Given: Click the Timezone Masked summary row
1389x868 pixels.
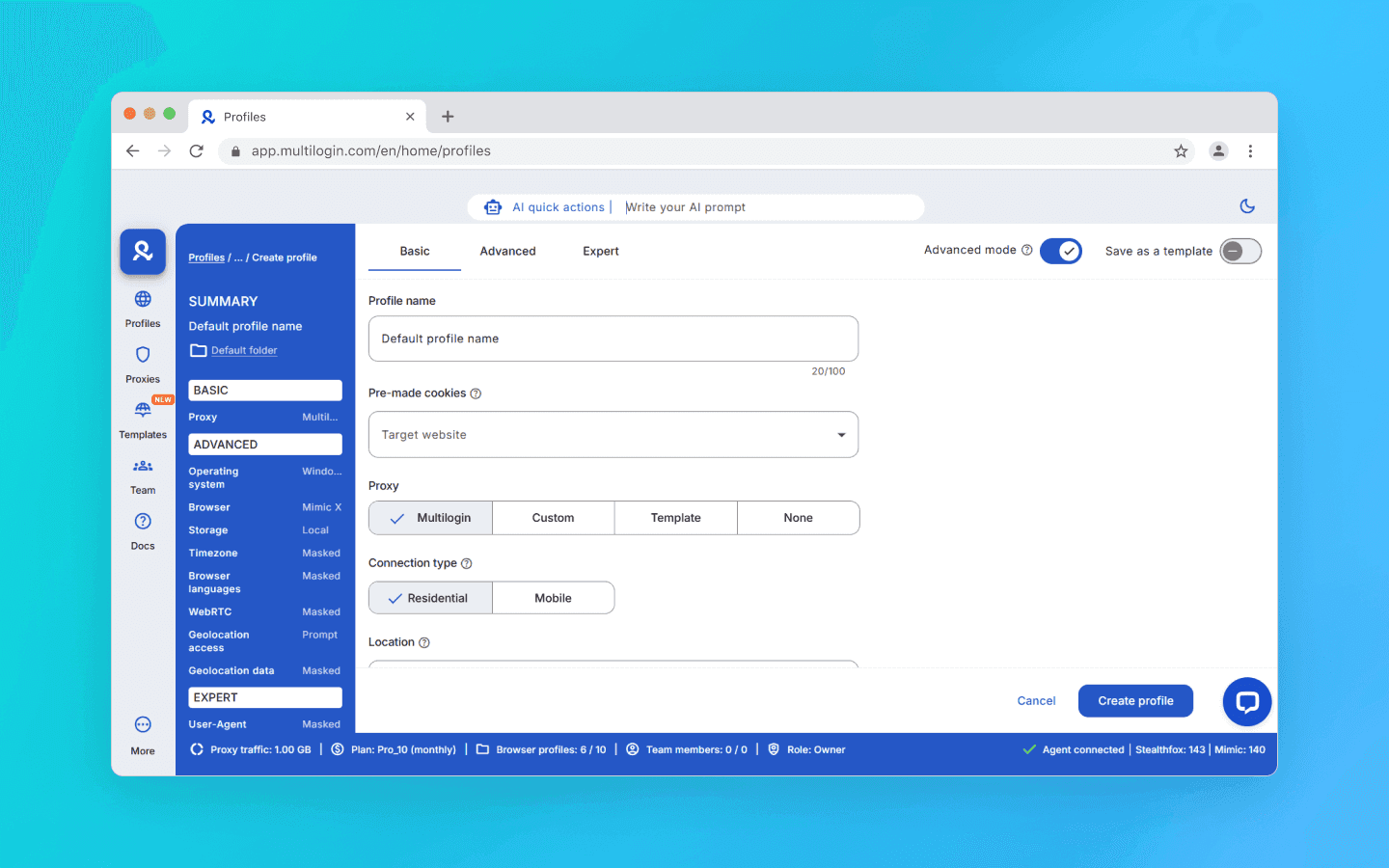Looking at the screenshot, I should point(265,554).
